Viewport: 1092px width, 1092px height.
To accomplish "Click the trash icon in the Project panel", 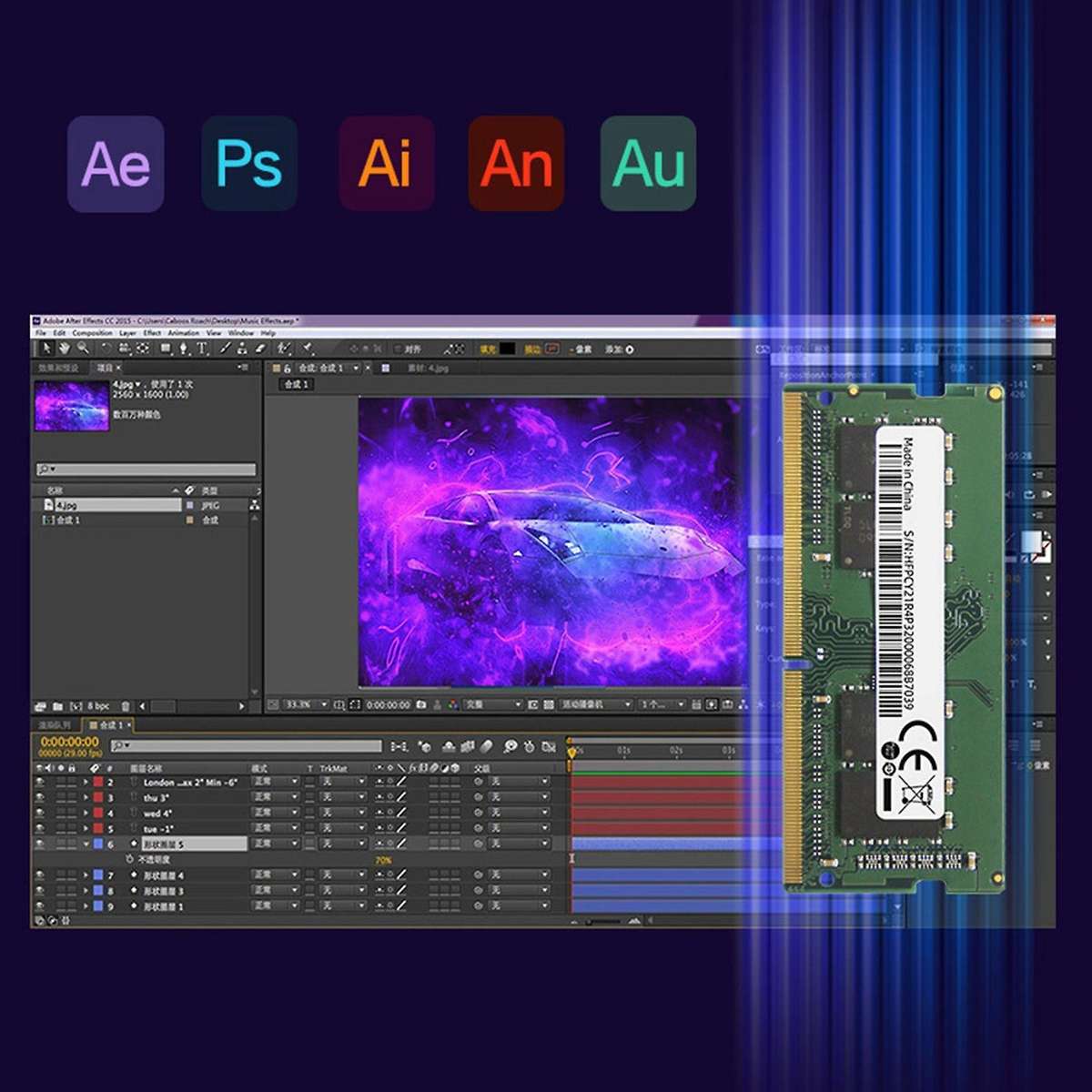I will coord(126,706).
